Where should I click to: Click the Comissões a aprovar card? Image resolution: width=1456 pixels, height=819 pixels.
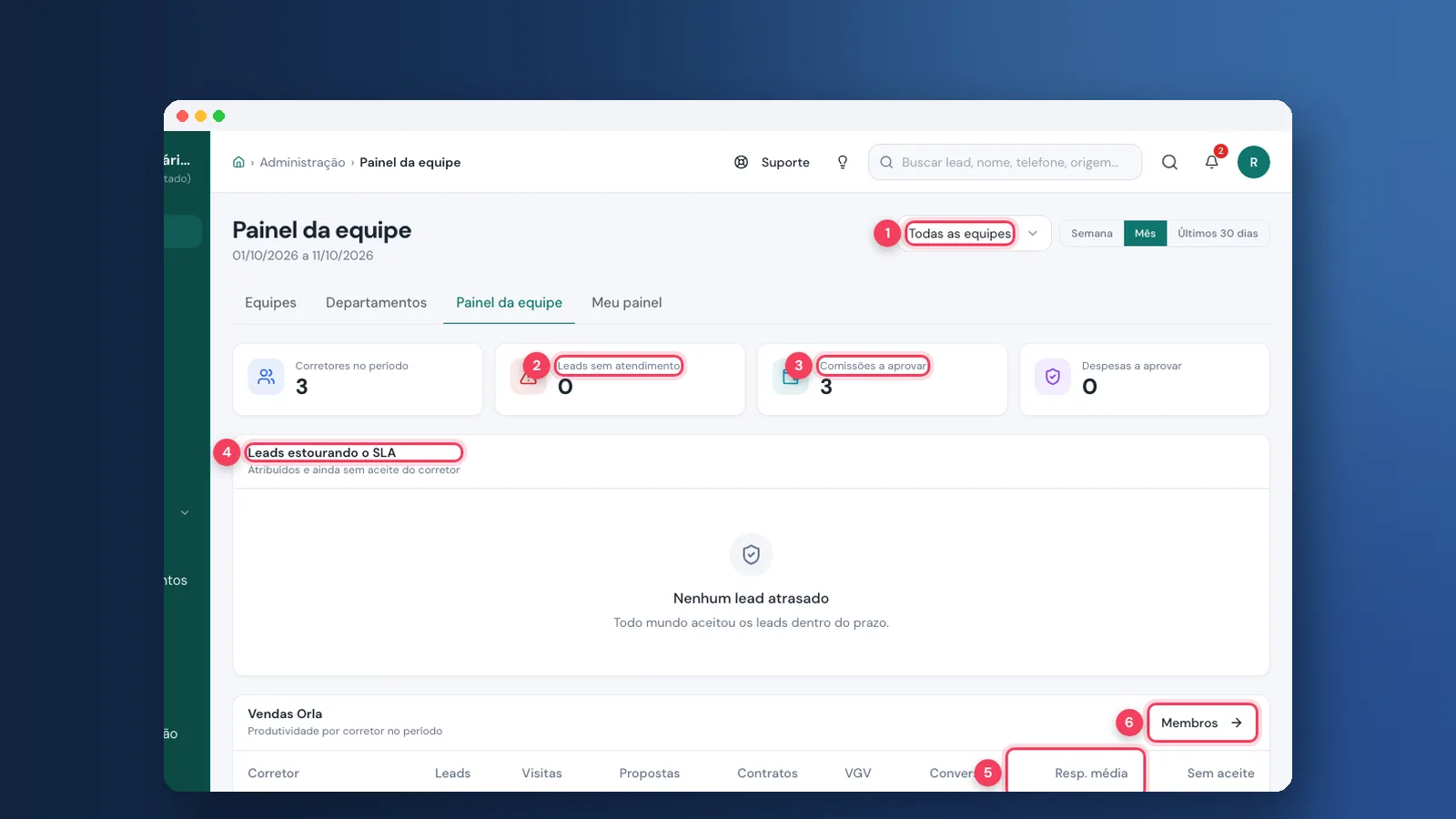coord(882,379)
